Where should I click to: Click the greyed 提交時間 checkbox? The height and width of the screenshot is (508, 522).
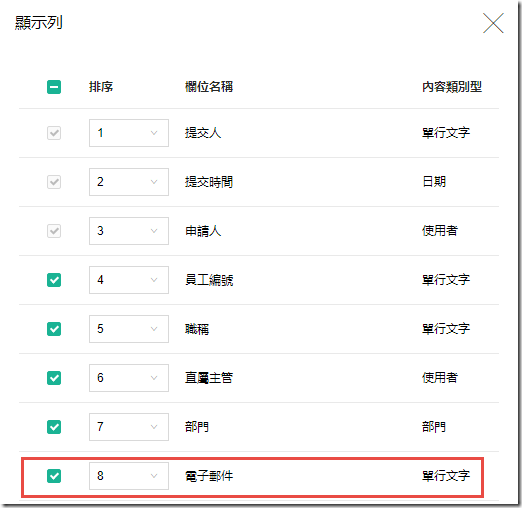(x=54, y=182)
